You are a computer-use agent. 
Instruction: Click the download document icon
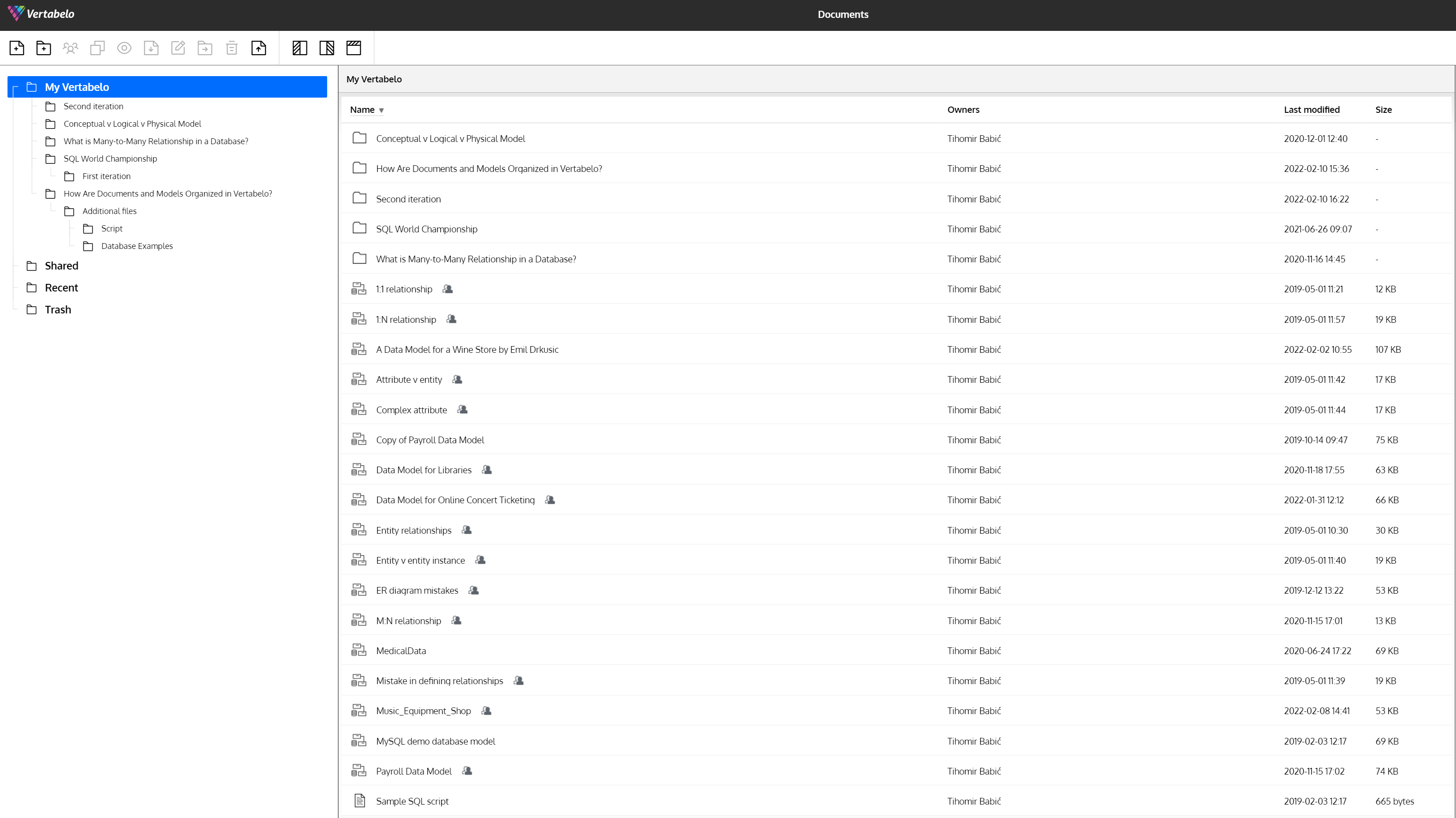(151, 48)
